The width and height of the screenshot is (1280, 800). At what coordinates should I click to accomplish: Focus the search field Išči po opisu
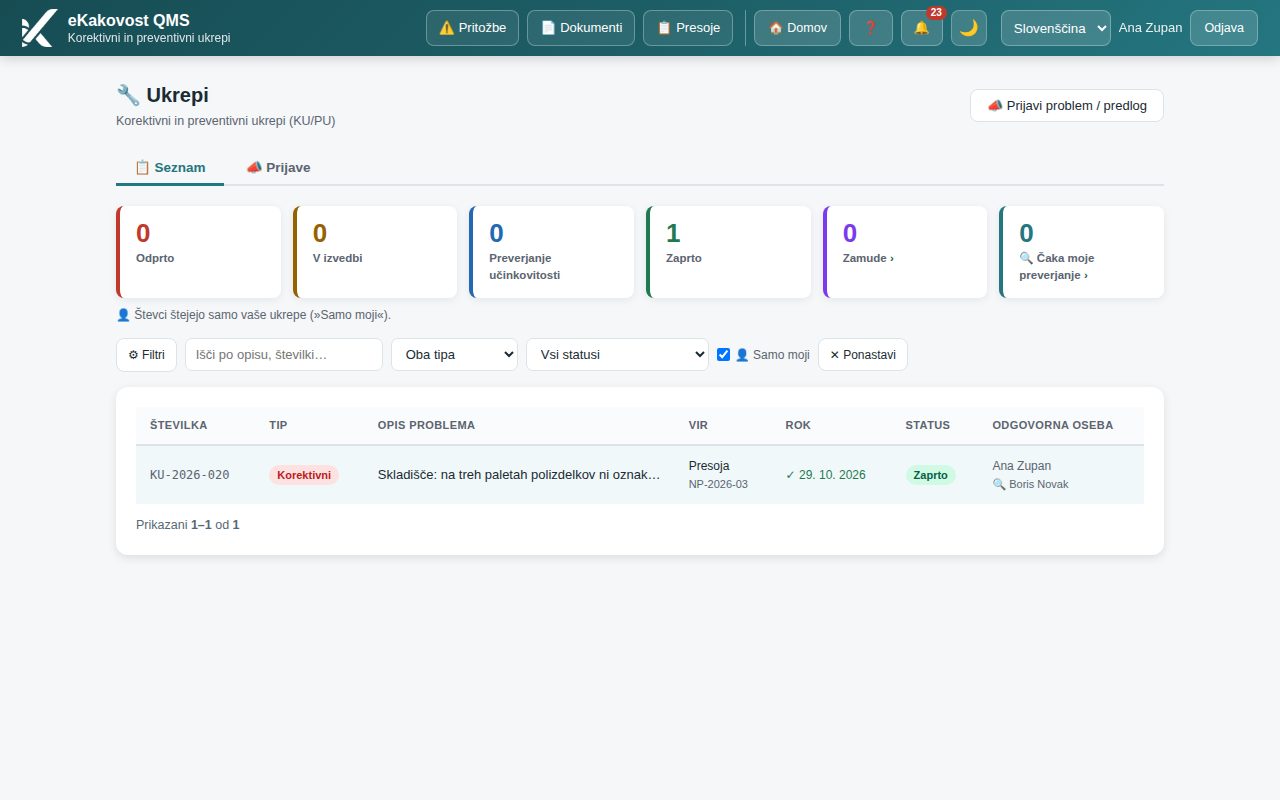[284, 354]
